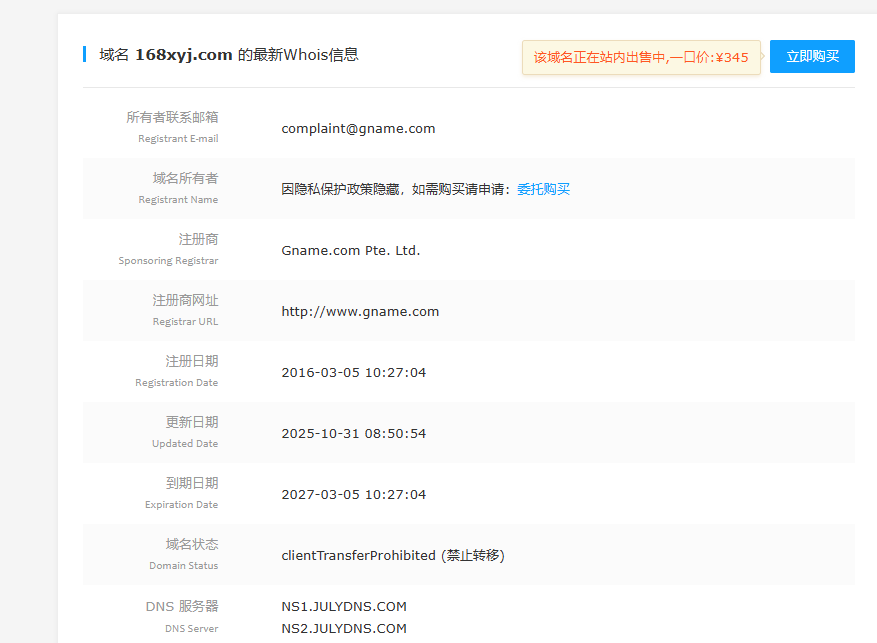Click the NS1.JULYDNS.COM name server entry
877x643 pixels.
344,606
